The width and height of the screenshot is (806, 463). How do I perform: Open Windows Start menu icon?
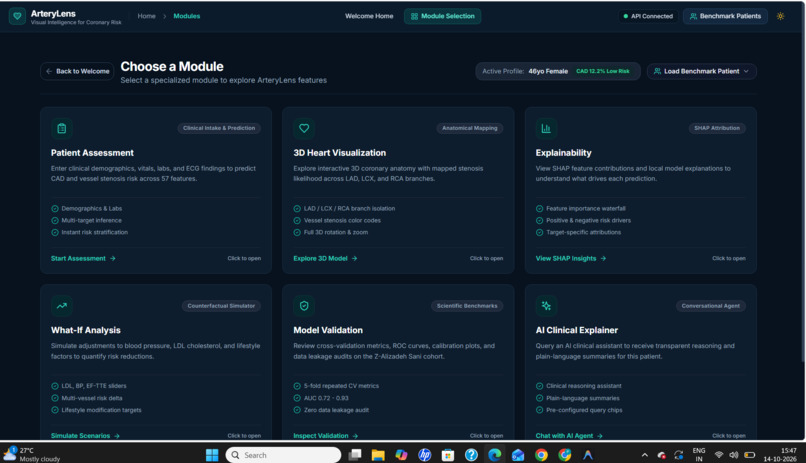(x=212, y=455)
